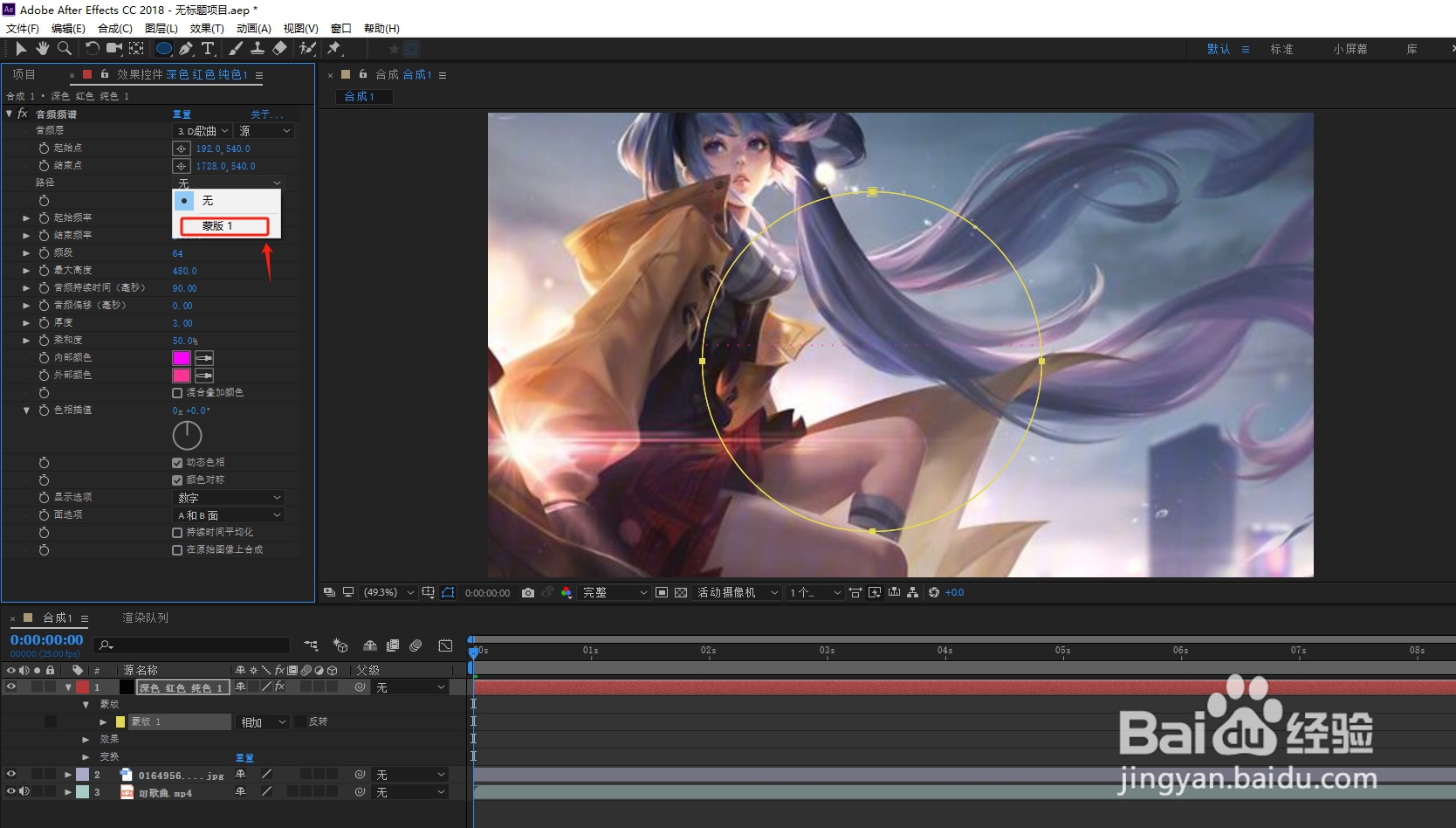The image size is (1456, 828).
Task: Select the Type text tool
Action: (x=208, y=49)
